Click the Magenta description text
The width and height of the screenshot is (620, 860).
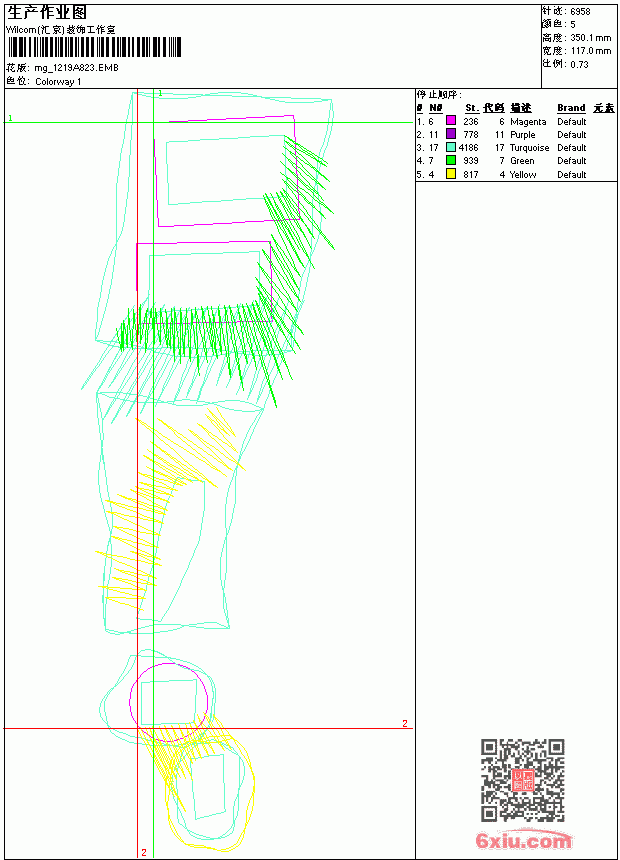(x=528, y=122)
